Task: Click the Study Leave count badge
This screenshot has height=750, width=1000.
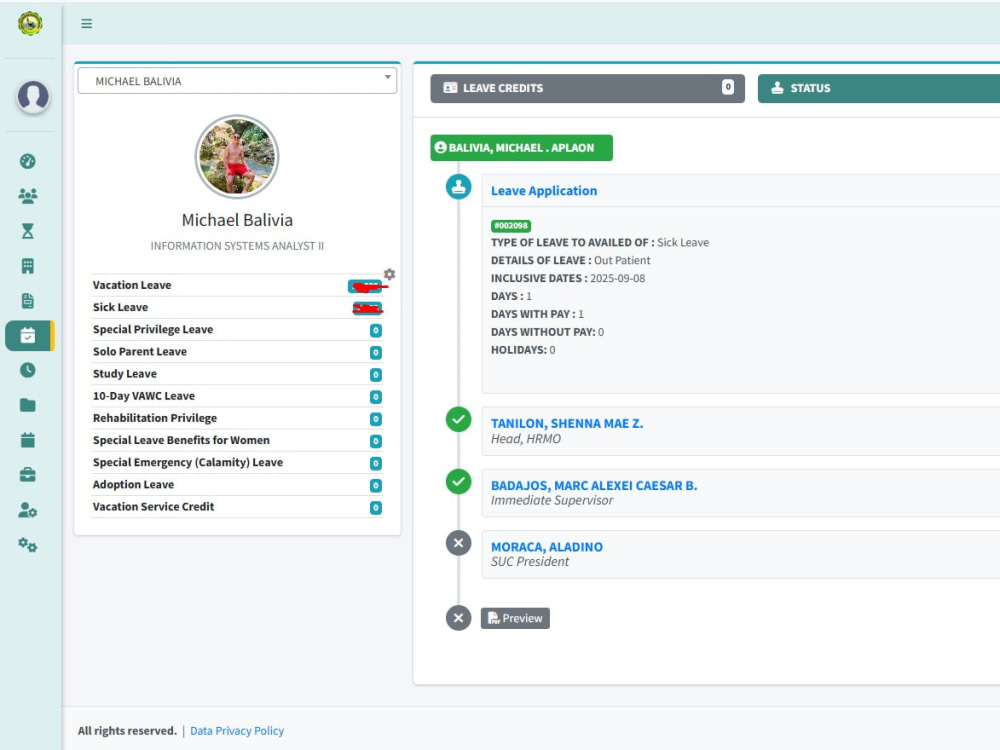Action: [x=376, y=375]
